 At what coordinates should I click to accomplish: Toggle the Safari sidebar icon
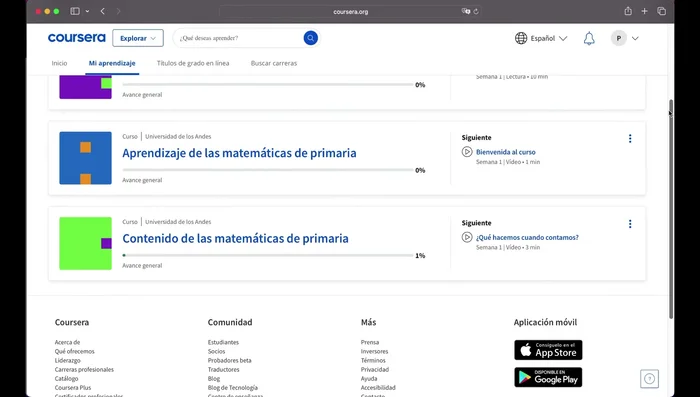75,11
